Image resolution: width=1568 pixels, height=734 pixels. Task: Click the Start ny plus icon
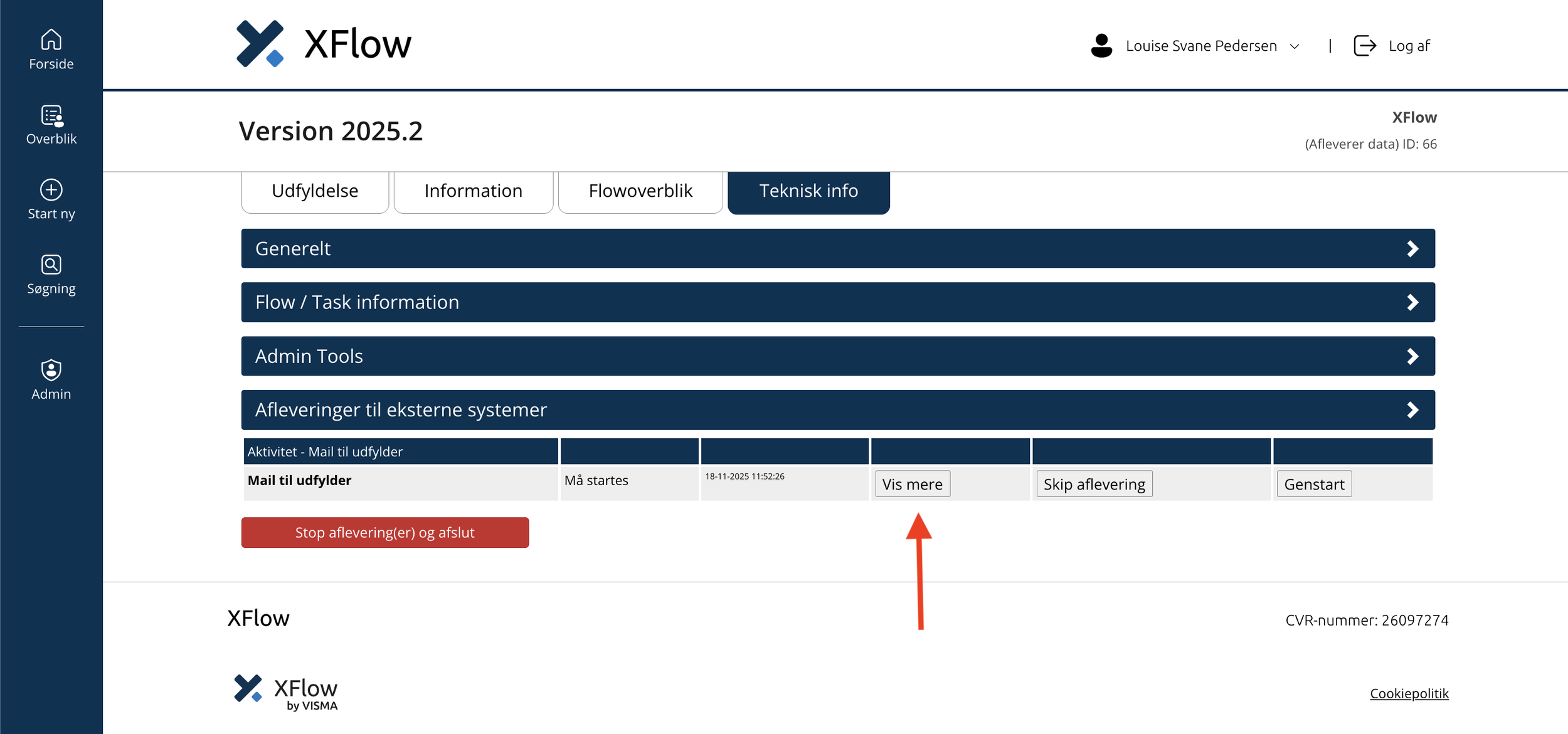51,189
